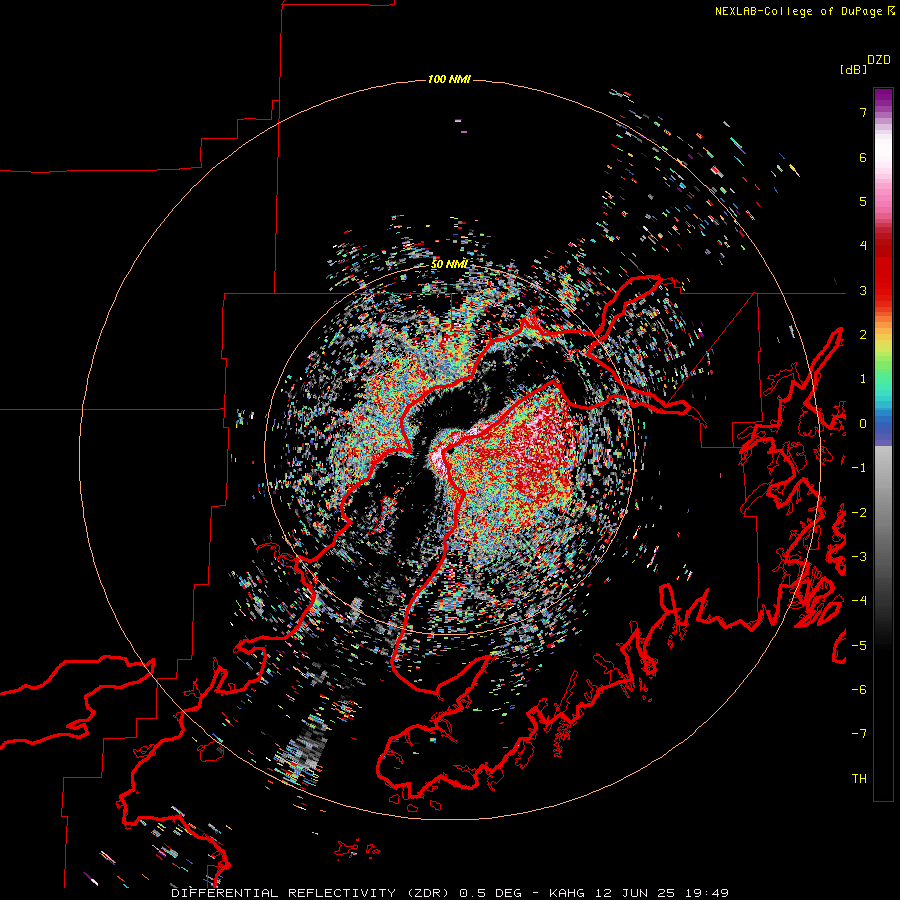
Task: Click the NEXLAB-College of DuPage label
Action: [x=798, y=11]
